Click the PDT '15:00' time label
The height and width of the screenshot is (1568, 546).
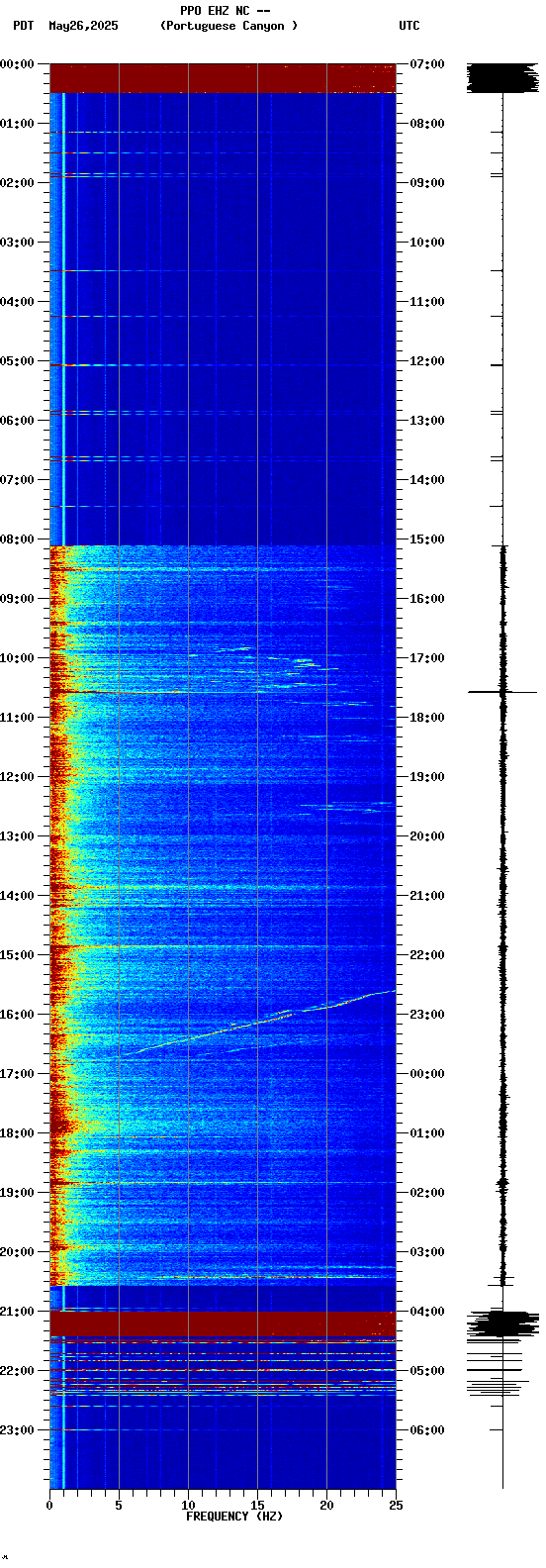point(17,955)
